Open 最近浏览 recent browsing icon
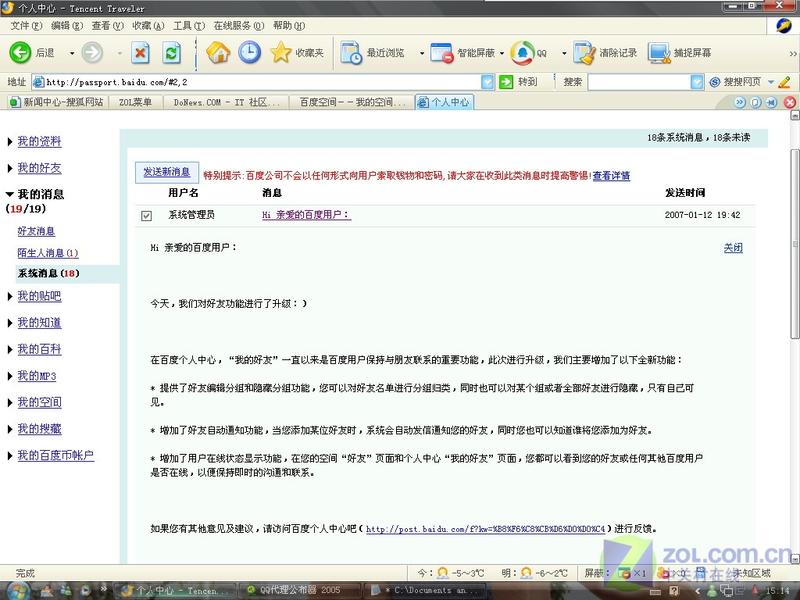 point(351,53)
